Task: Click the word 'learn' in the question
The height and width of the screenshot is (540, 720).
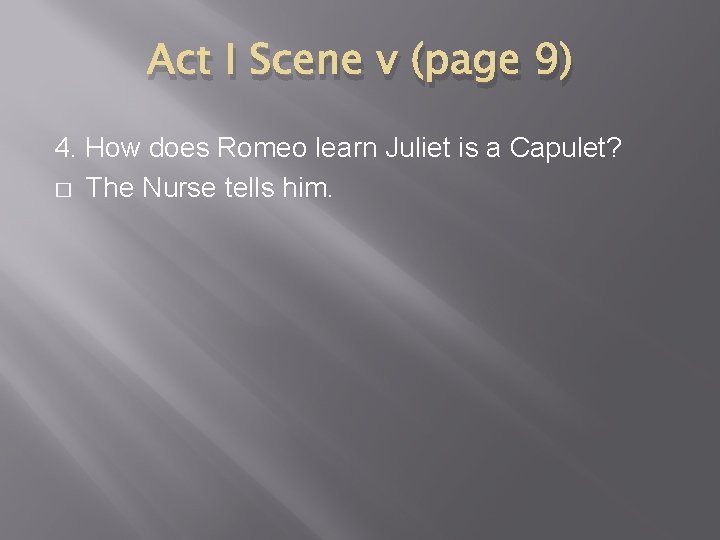Action: coord(343,150)
